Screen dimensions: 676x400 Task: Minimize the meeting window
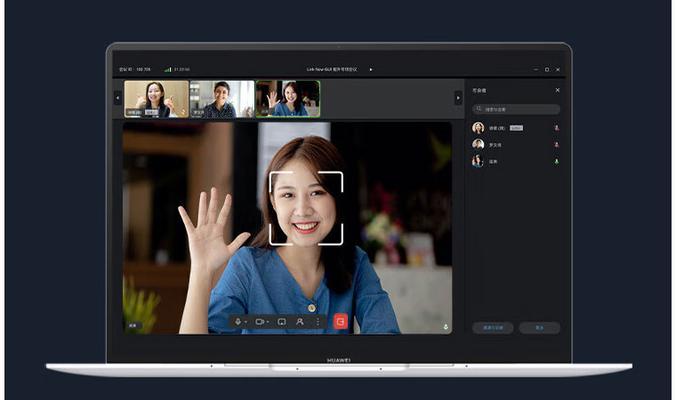(536, 69)
